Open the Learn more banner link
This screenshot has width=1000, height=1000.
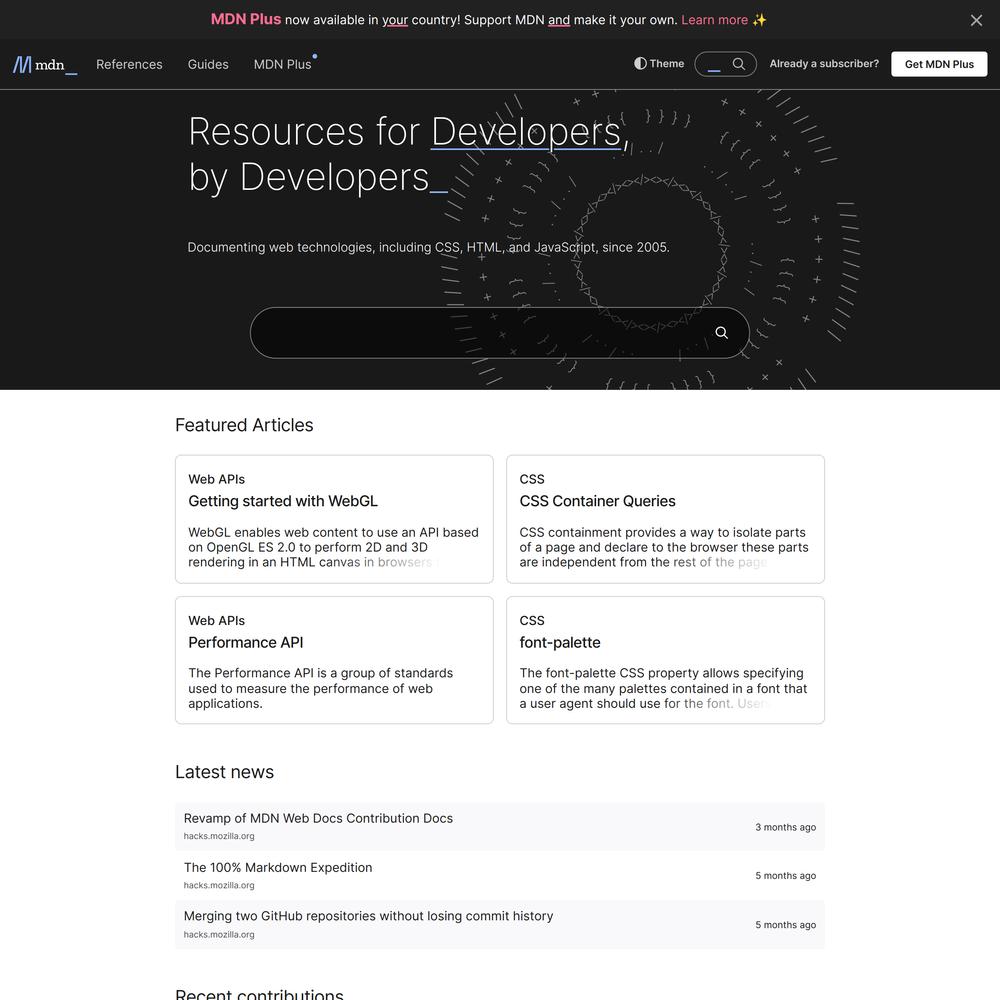pos(714,20)
